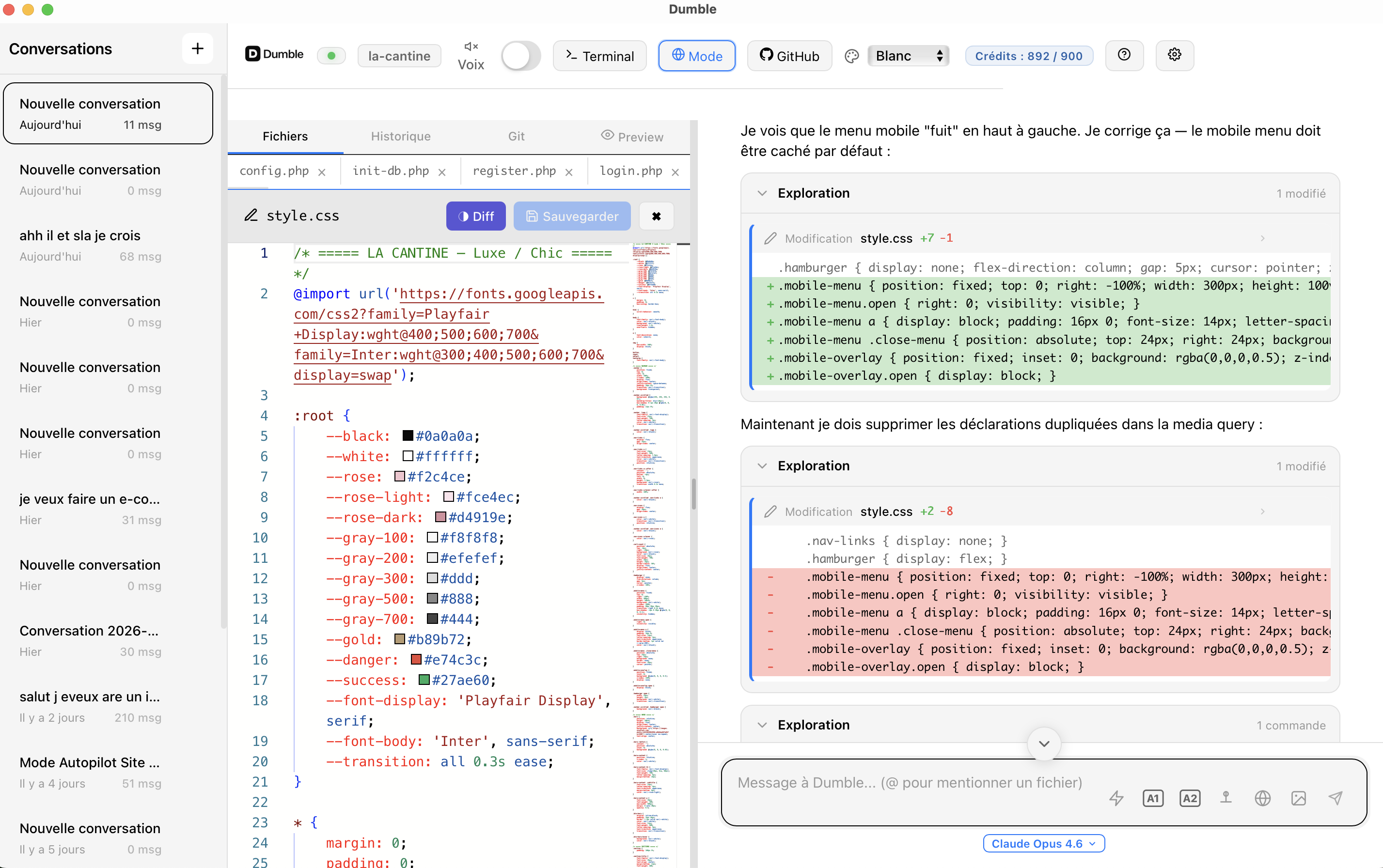Click the palette color picker icon
1383x868 pixels.
click(x=851, y=55)
